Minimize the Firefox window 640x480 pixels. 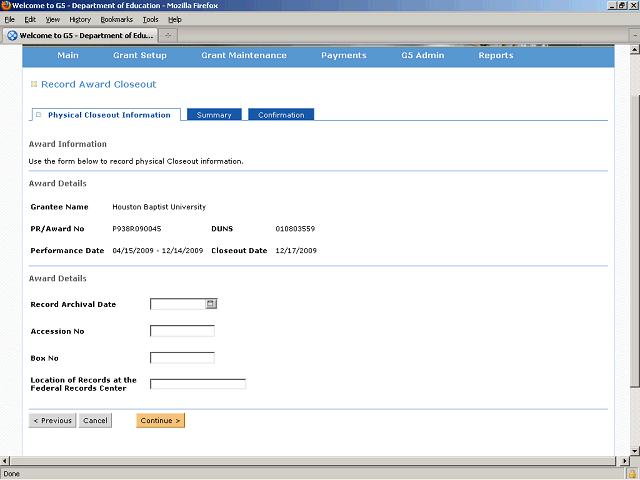pos(612,5)
